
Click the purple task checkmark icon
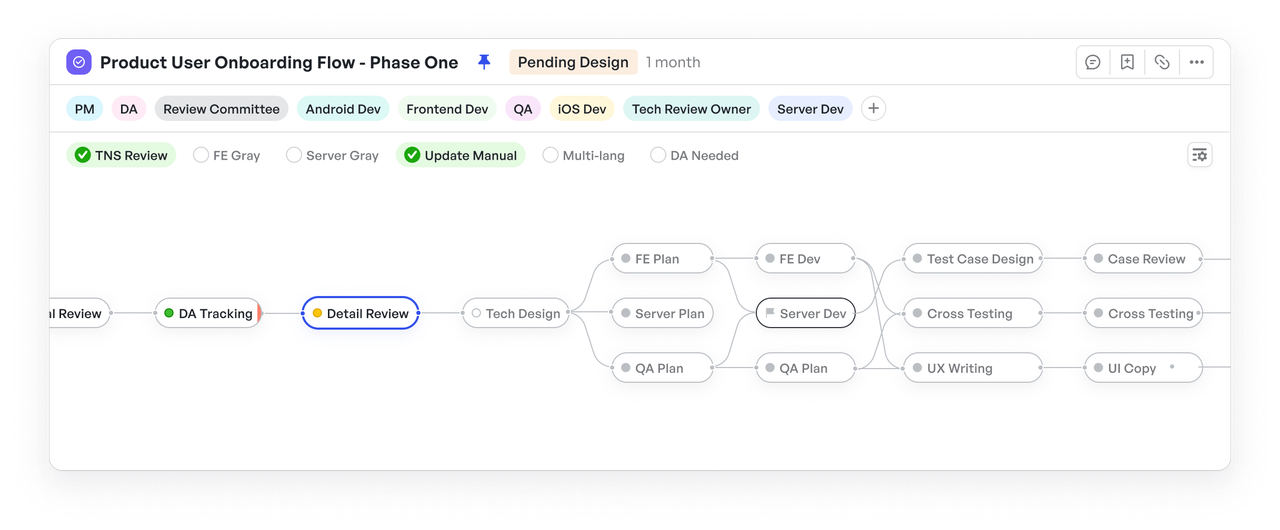[x=79, y=62]
